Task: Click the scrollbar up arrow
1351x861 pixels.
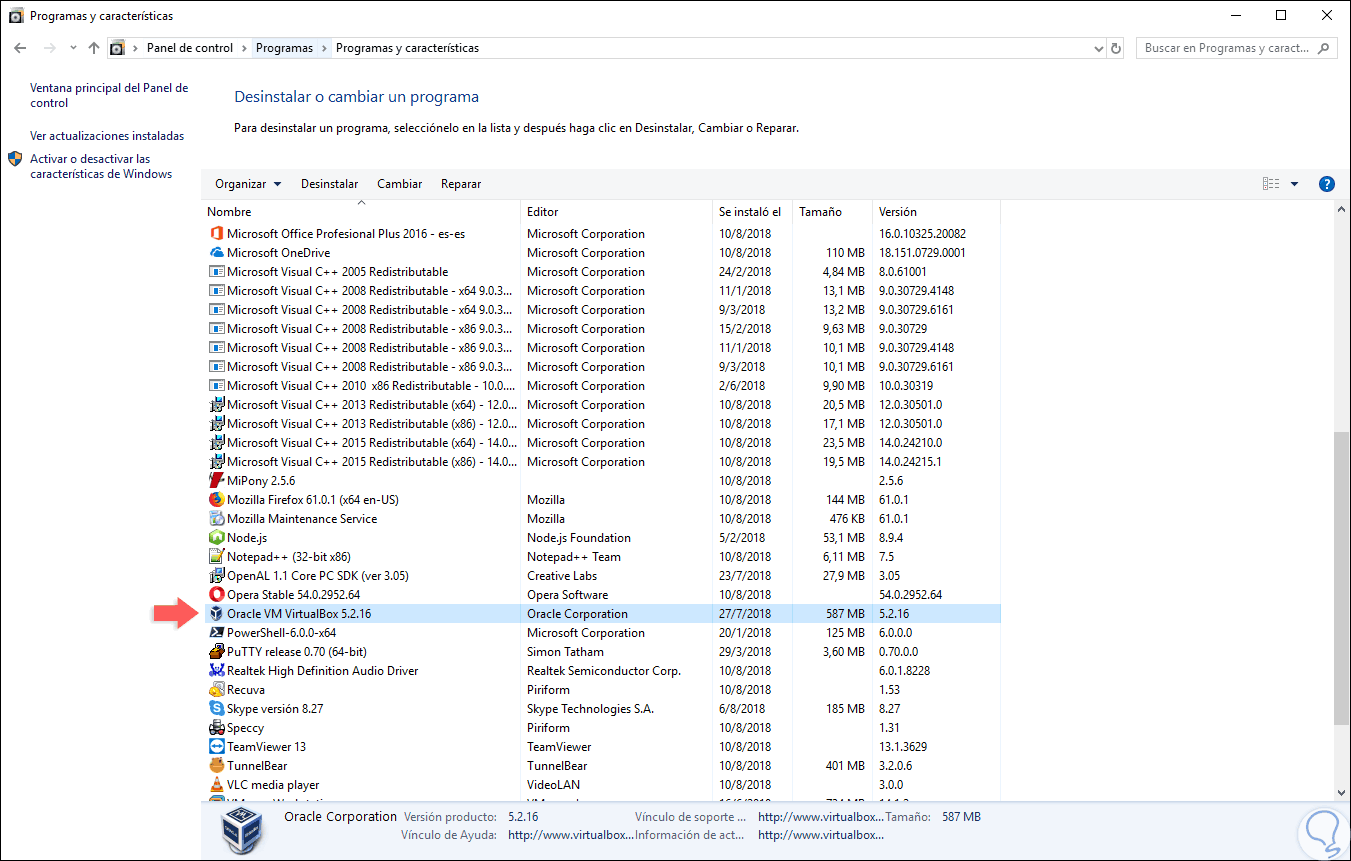Action: point(1341,210)
